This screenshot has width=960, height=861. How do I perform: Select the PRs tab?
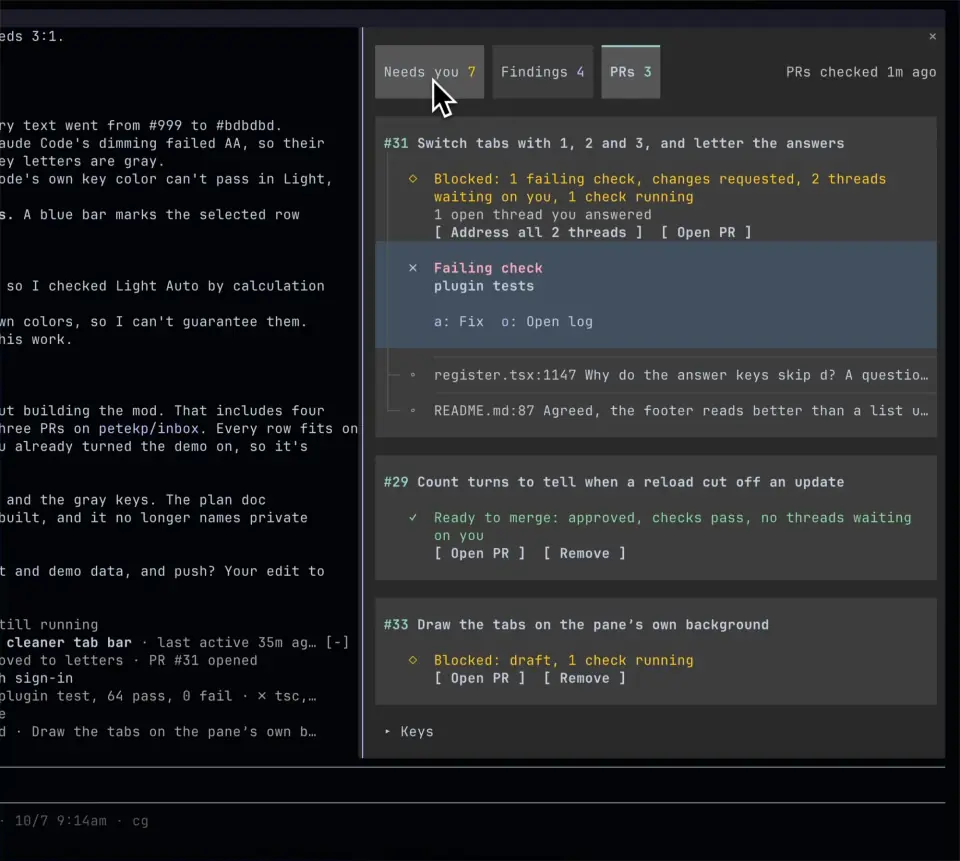(631, 72)
